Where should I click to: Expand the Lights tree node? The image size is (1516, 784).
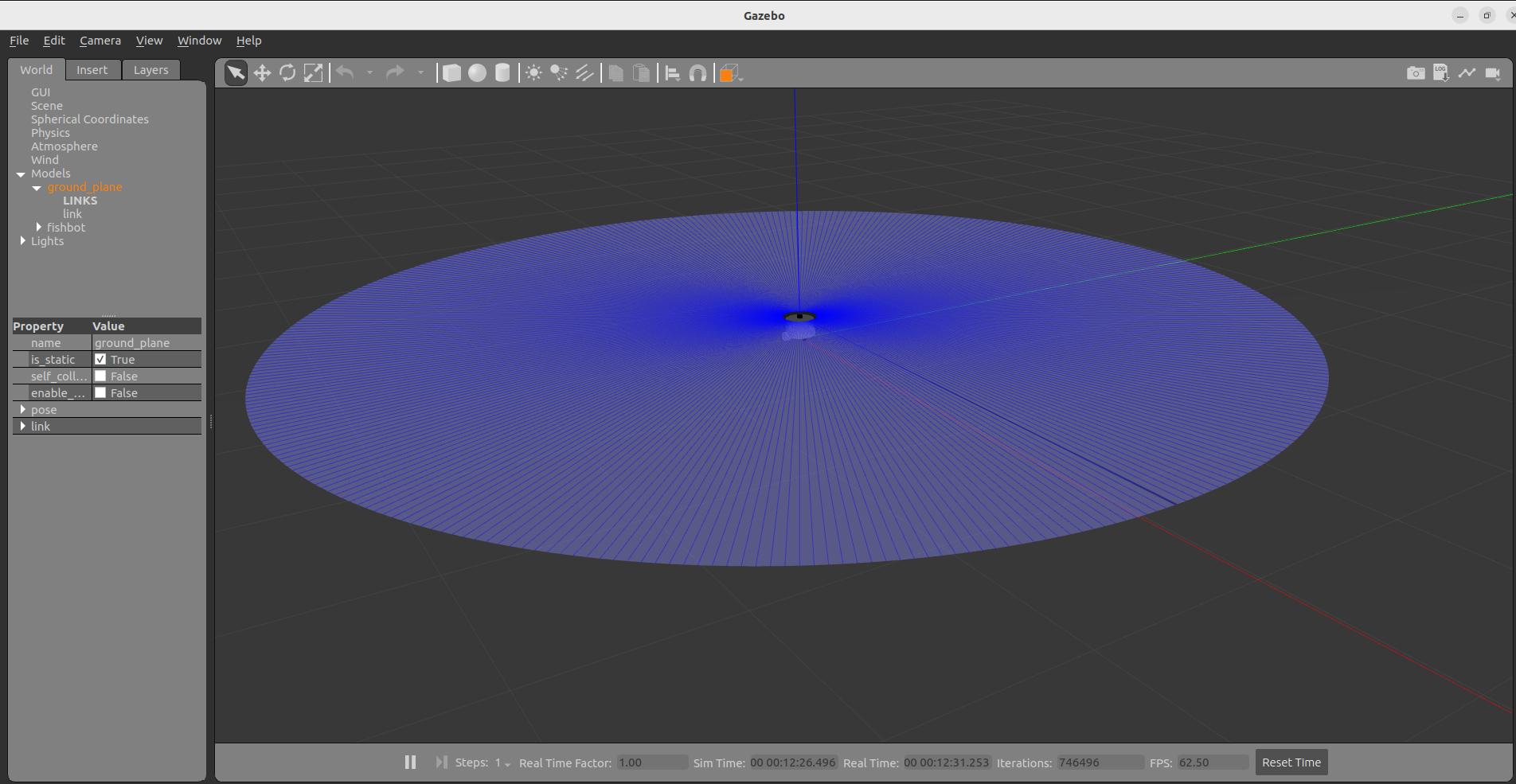pyautogui.click(x=22, y=241)
